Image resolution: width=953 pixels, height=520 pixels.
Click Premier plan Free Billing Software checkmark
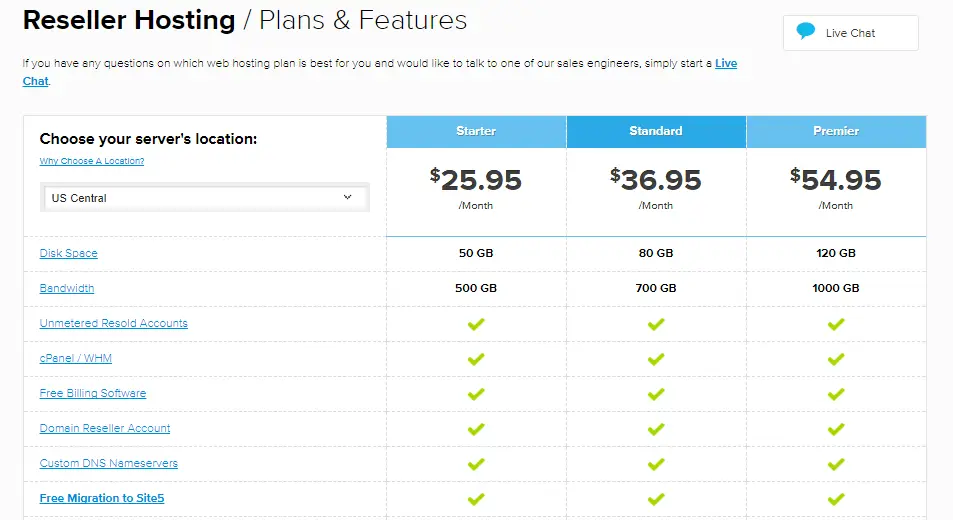point(836,394)
